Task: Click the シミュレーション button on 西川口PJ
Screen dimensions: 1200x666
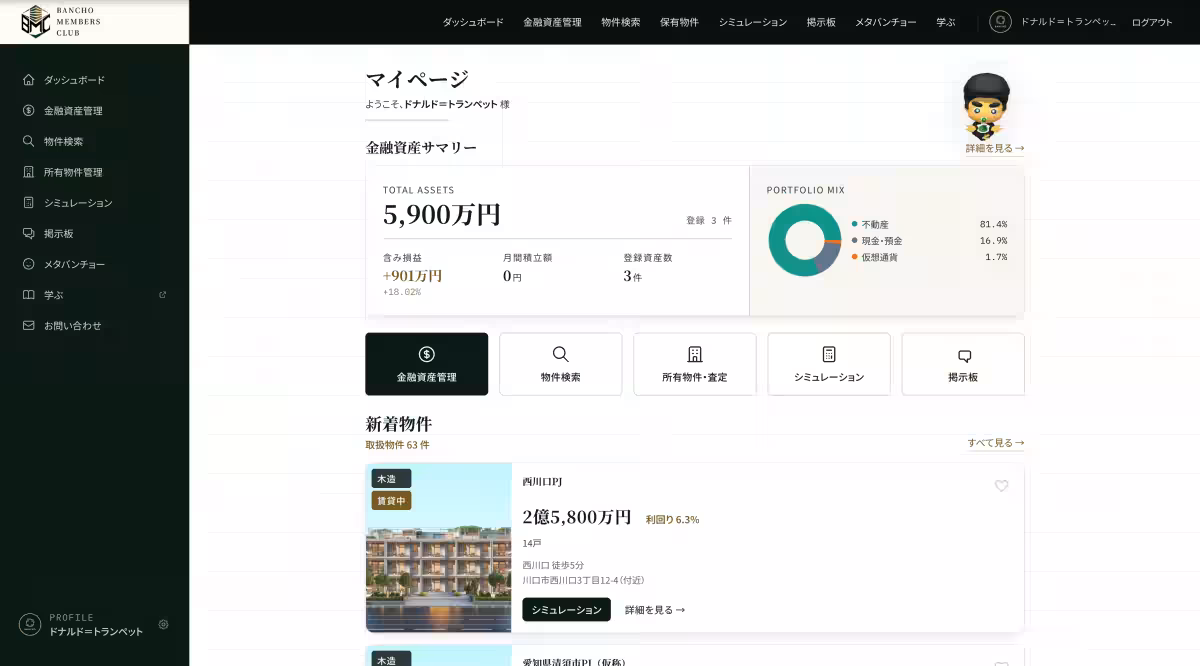Action: click(566, 610)
